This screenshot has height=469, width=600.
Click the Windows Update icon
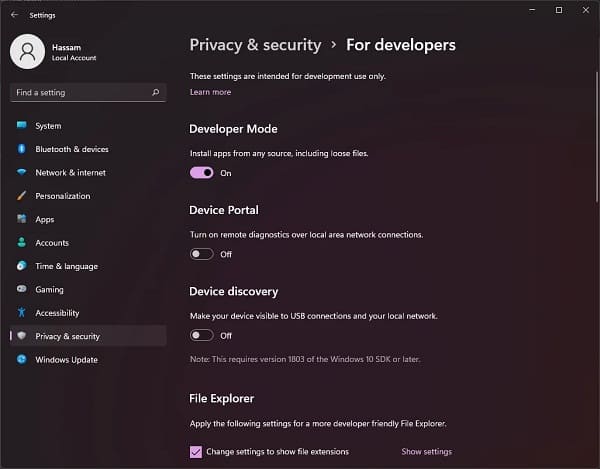point(21,360)
